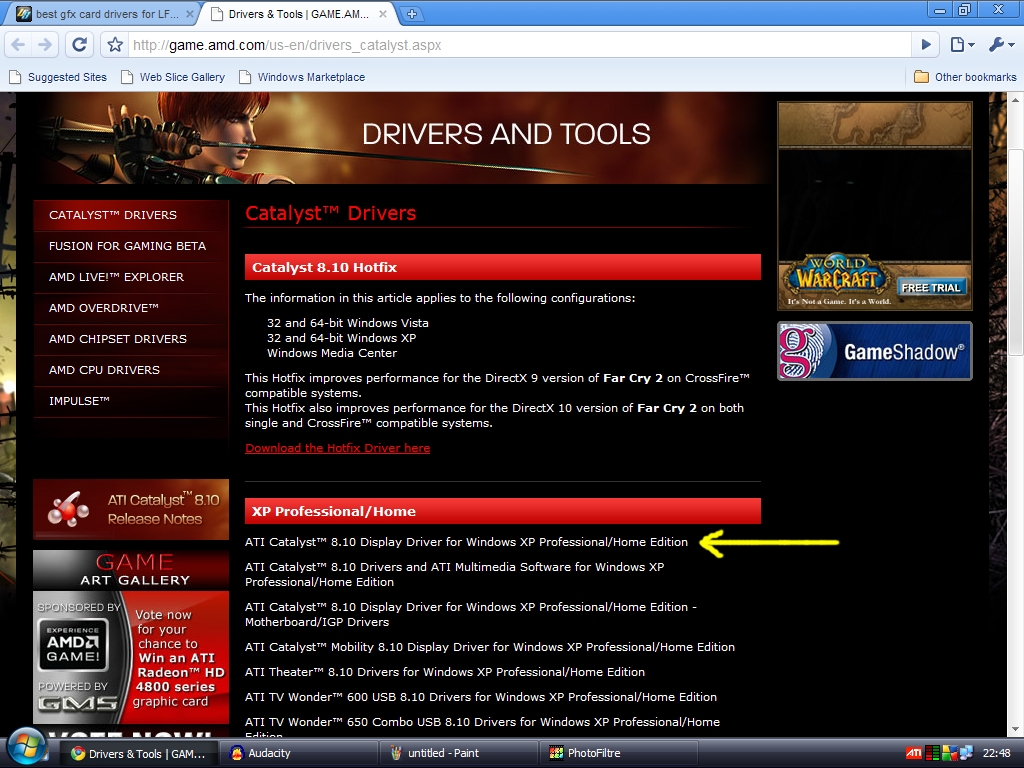
Task: Click Download the Hotfix Driver here link
Action: coord(338,448)
